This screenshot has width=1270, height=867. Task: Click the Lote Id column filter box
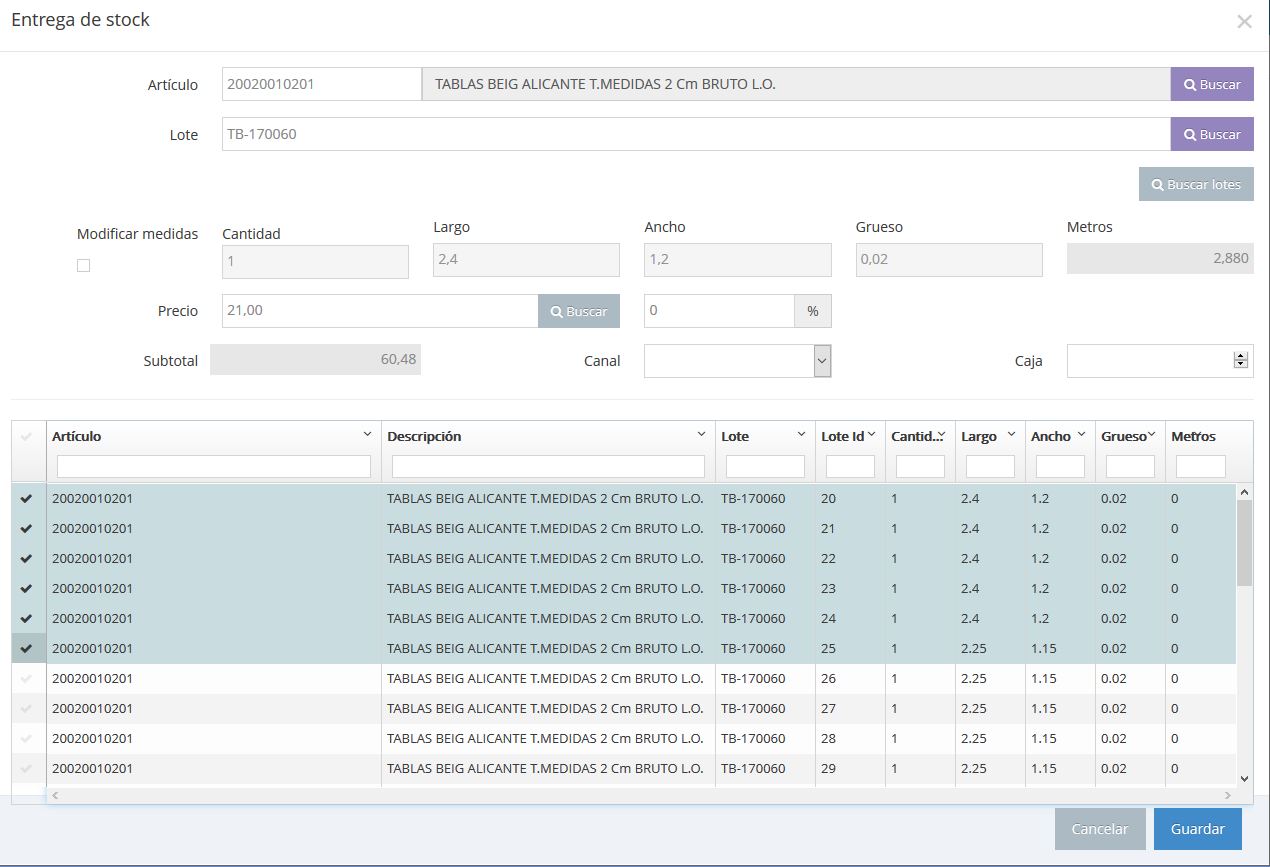[850, 466]
